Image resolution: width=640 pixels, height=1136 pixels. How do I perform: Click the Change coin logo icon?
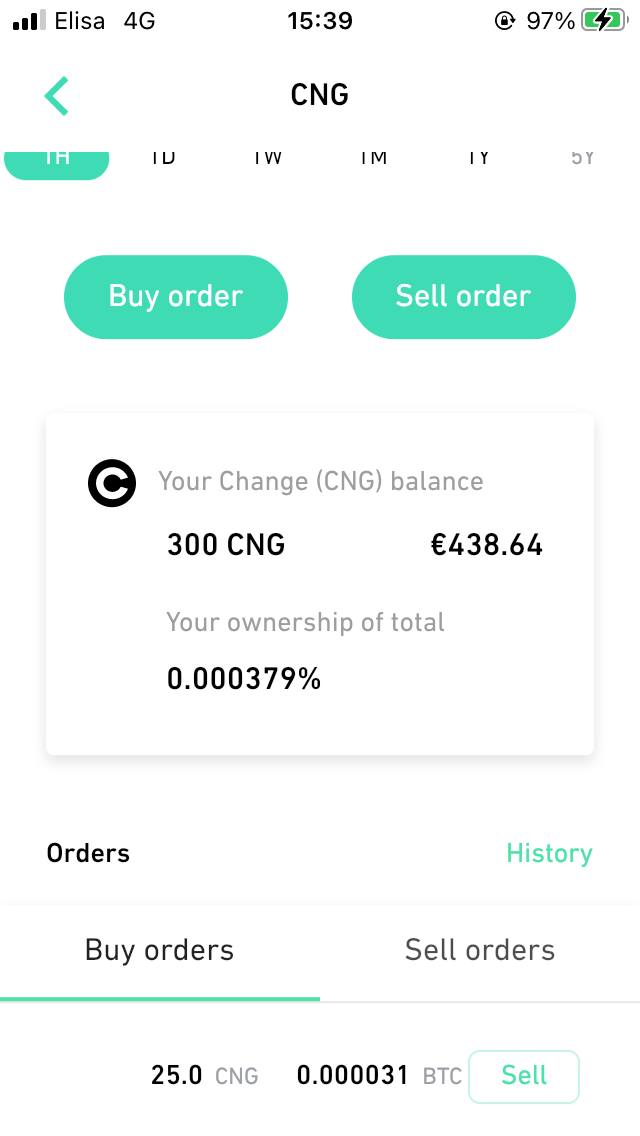tap(111, 483)
